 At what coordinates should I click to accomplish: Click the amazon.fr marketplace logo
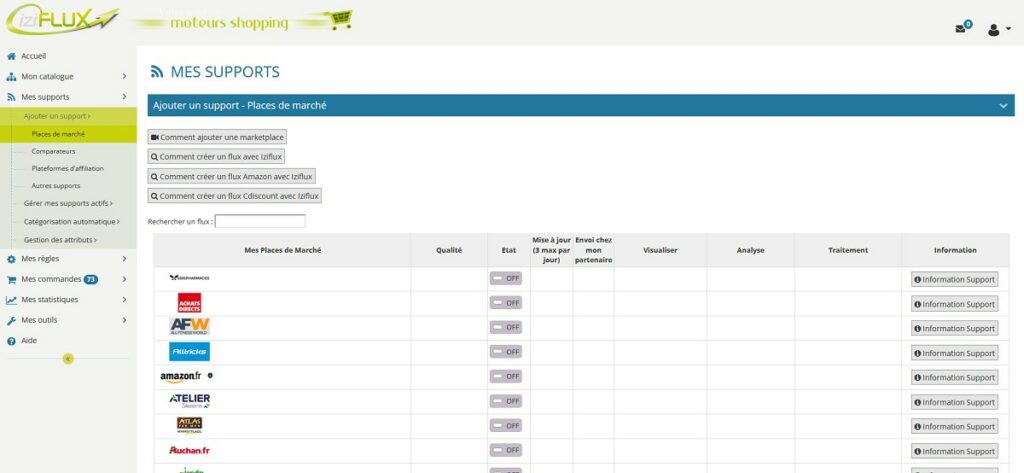tap(181, 377)
